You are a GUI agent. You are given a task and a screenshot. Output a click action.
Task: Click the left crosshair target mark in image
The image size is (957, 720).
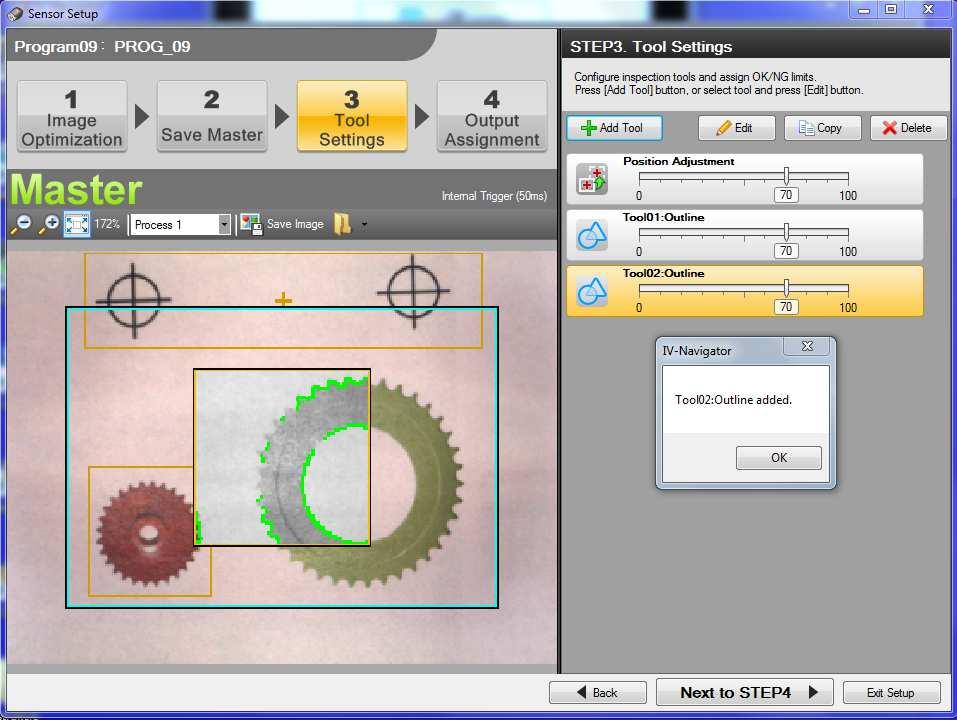click(134, 300)
